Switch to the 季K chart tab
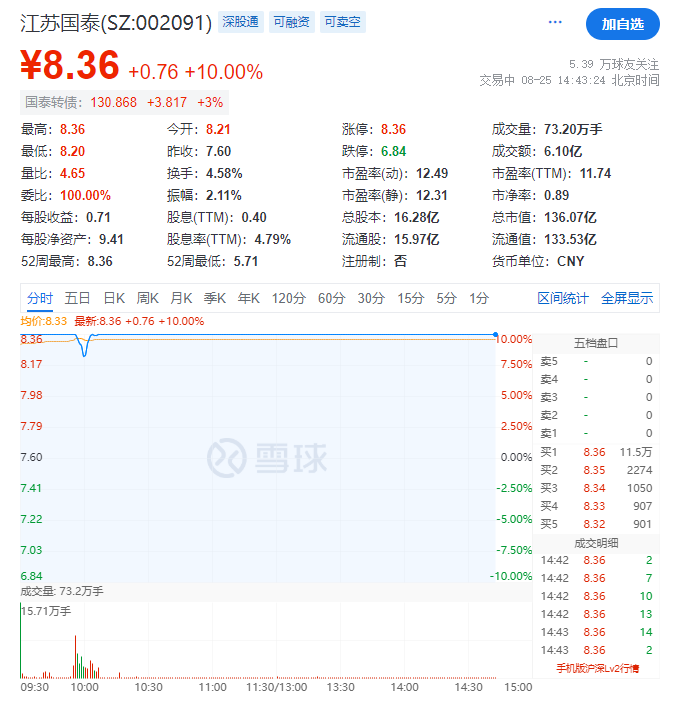This screenshot has height=702, width=673. 214,298
